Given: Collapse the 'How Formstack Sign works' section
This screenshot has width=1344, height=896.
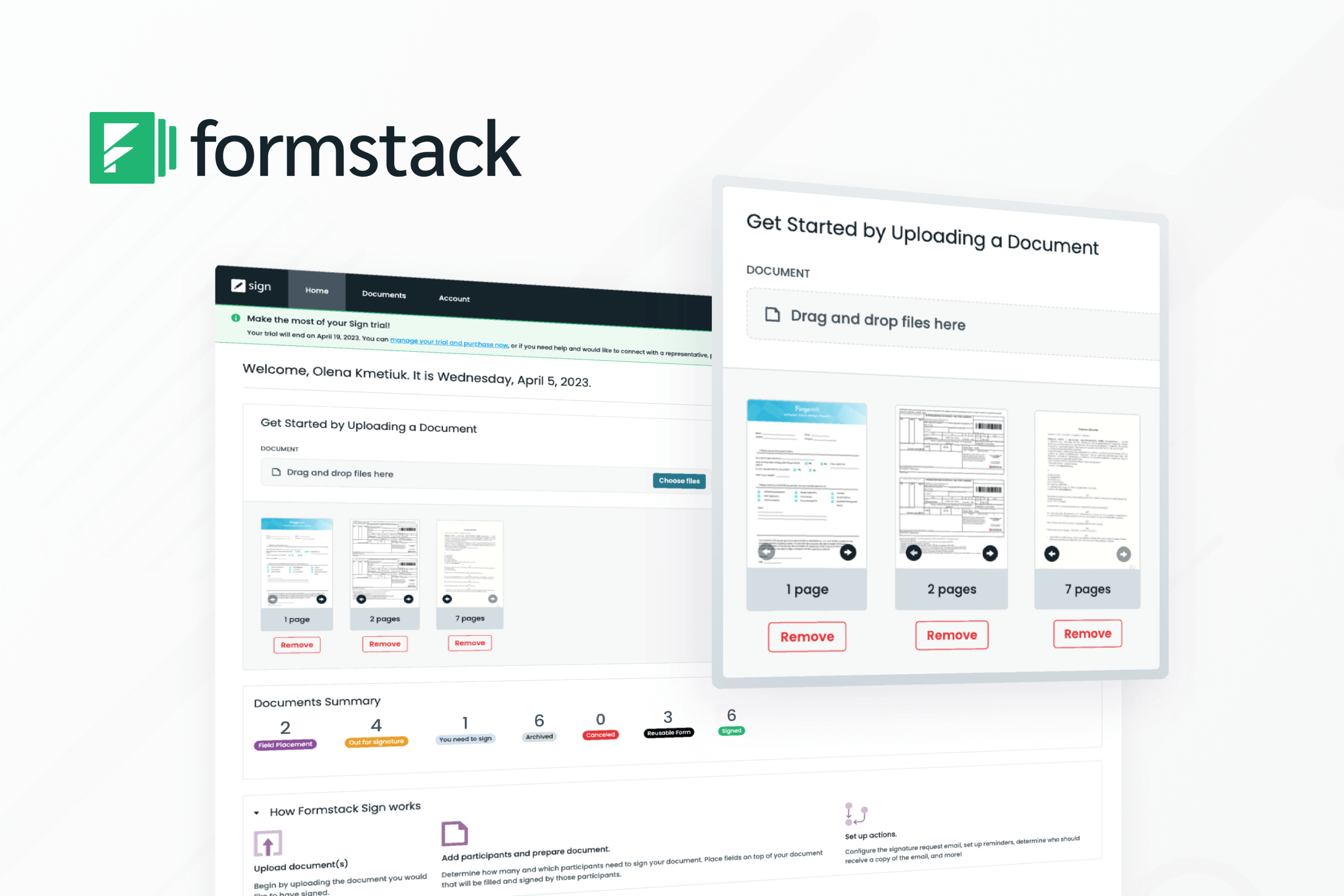Looking at the screenshot, I should pyautogui.click(x=256, y=813).
